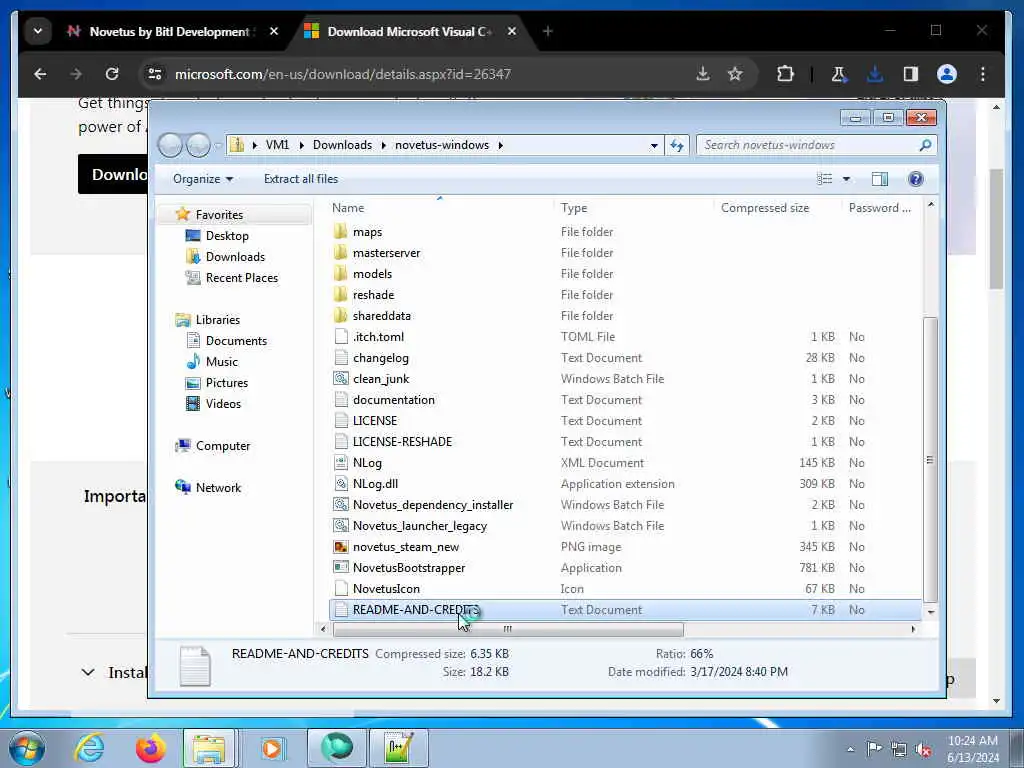
Task: Select the LICENSE-RESHADE file
Action: (402, 441)
